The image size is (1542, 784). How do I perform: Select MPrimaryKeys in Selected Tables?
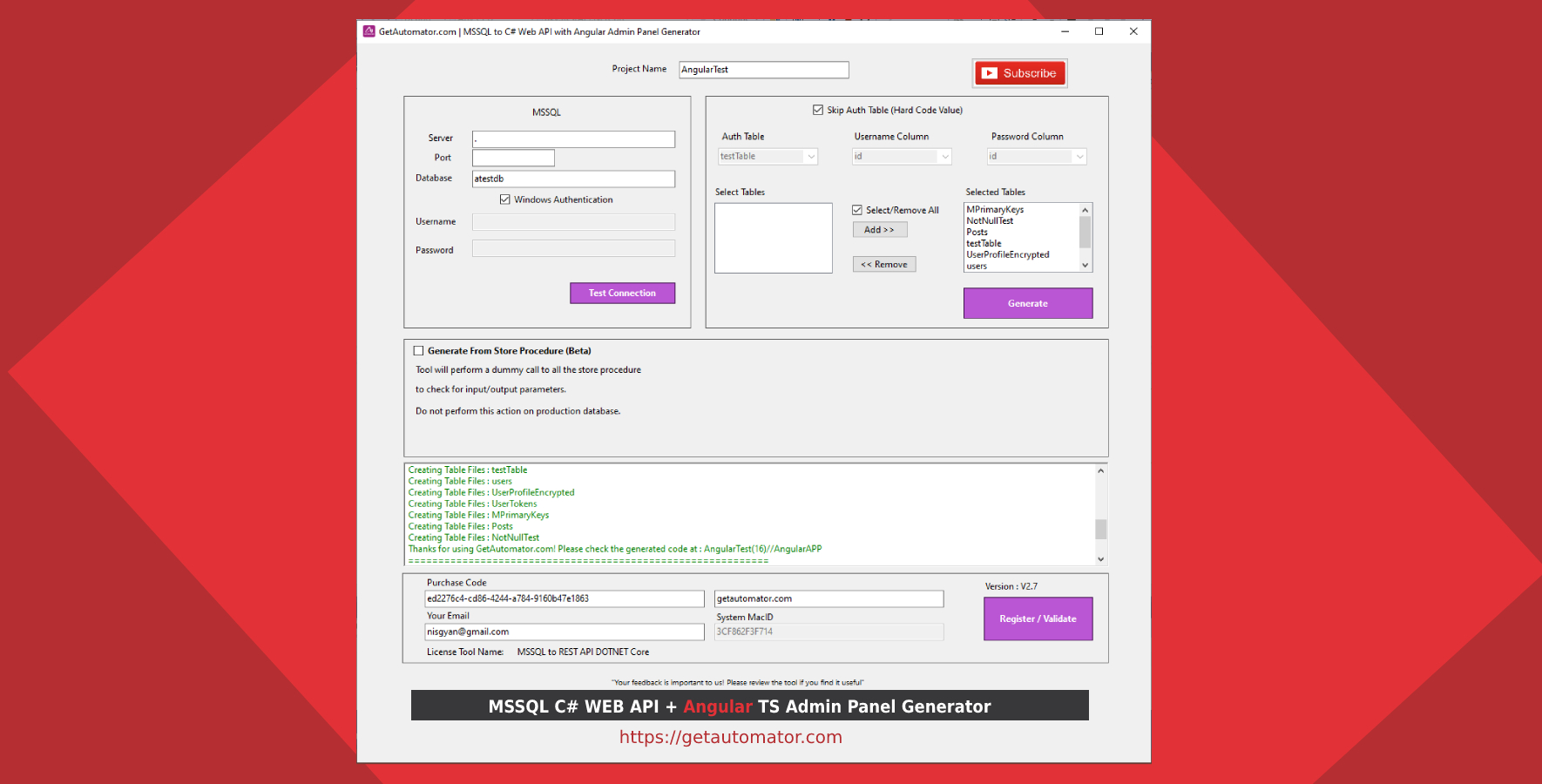point(995,210)
